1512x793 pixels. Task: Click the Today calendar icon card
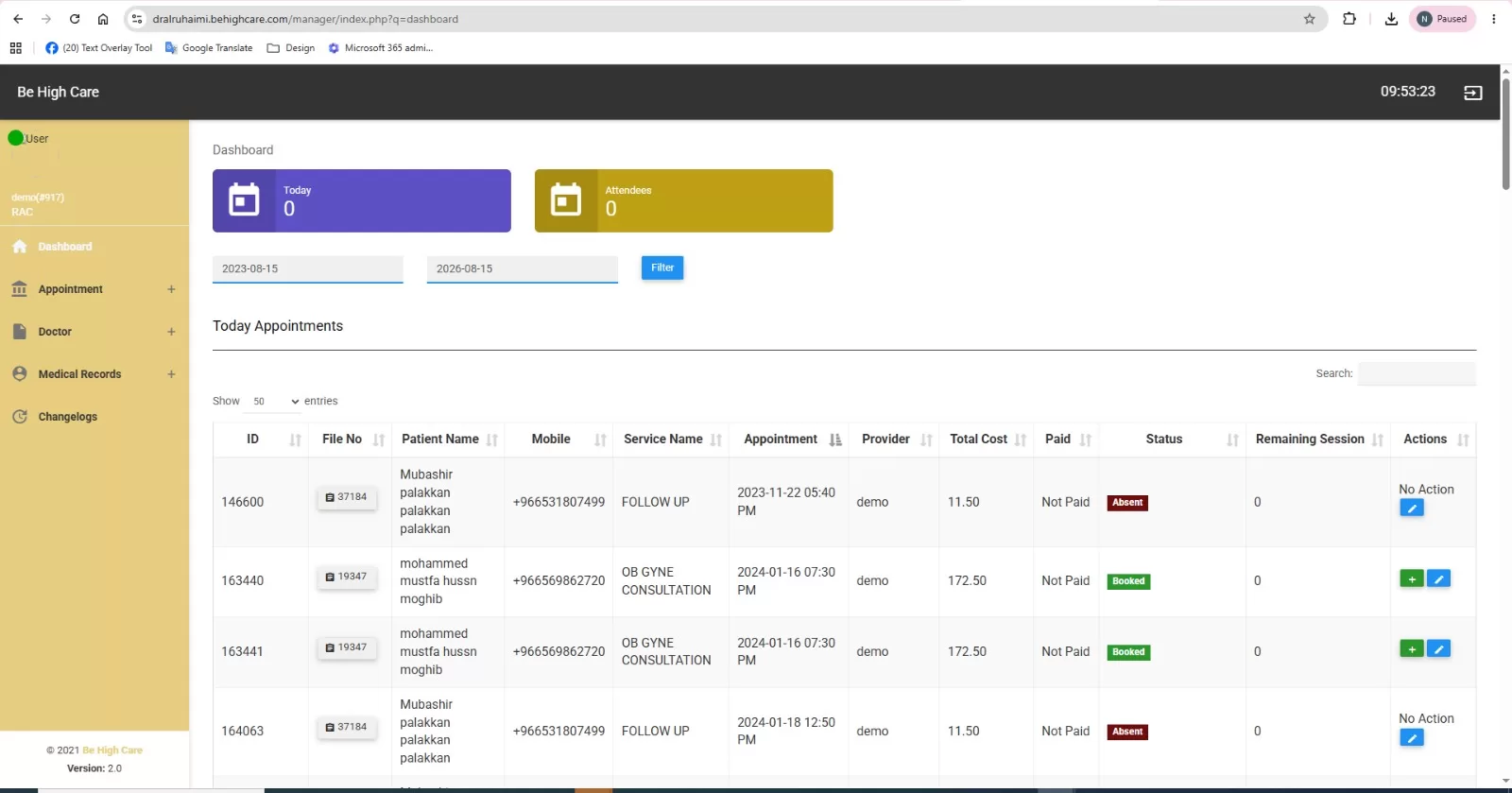[x=244, y=199]
